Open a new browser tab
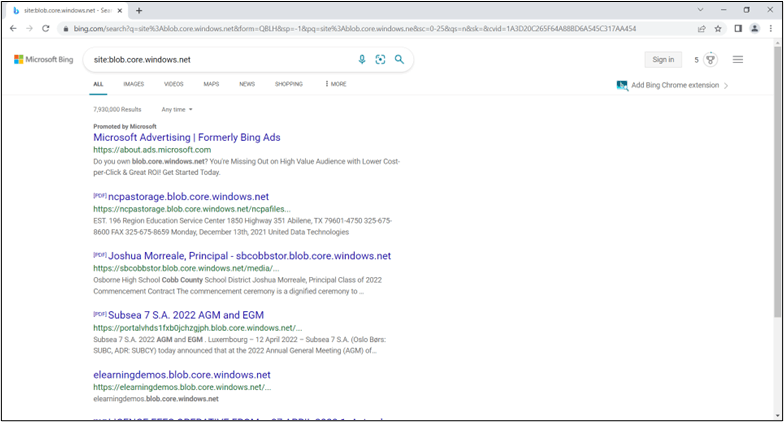The height and width of the screenshot is (422, 784). pos(139,10)
